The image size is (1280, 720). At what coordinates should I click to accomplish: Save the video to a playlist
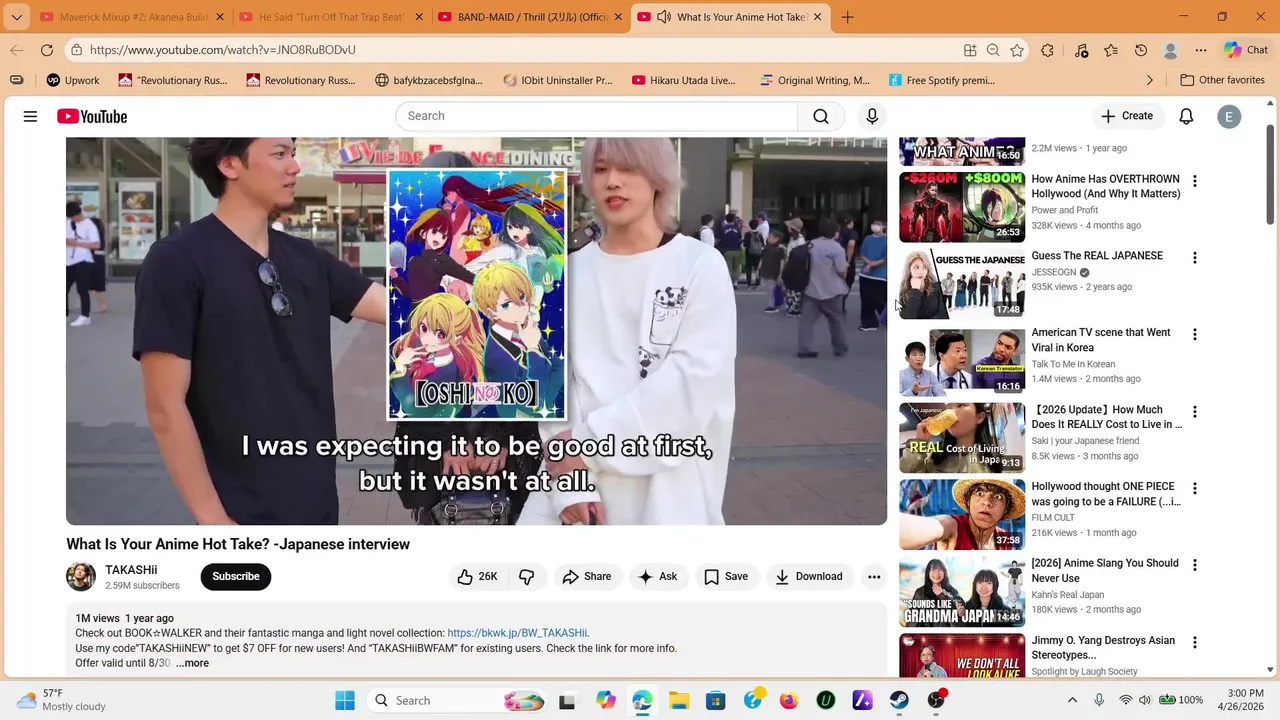pos(726,576)
